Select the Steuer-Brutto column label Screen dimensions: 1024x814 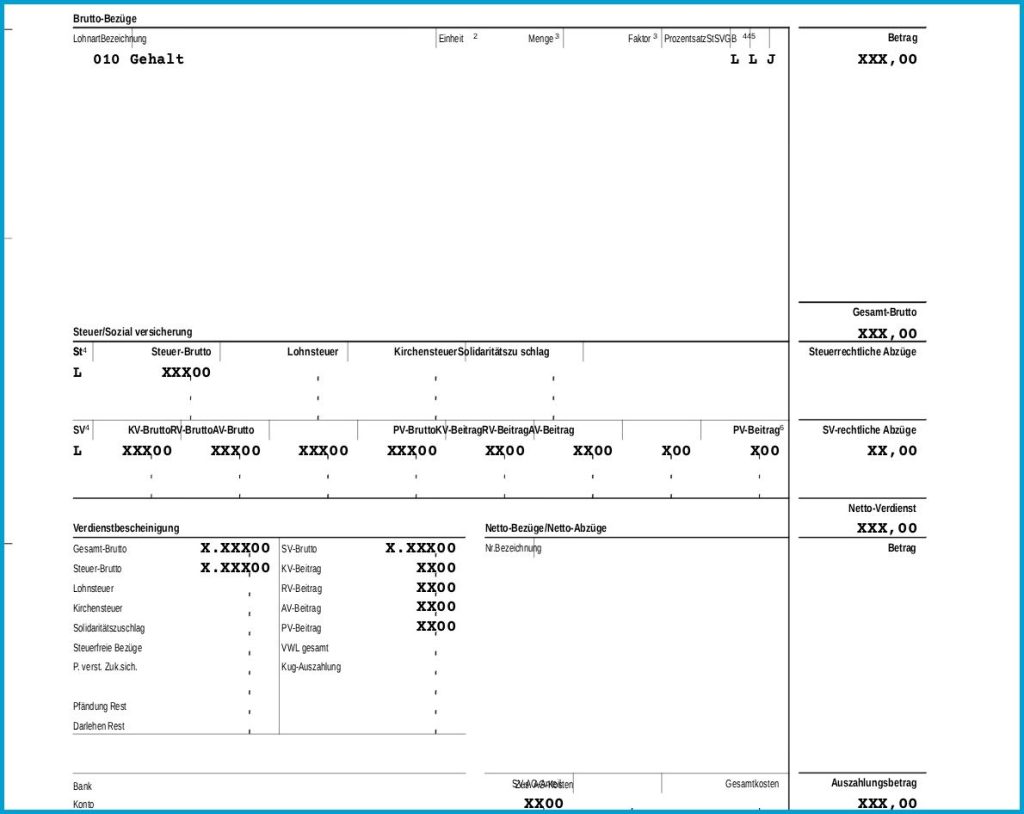pos(181,351)
